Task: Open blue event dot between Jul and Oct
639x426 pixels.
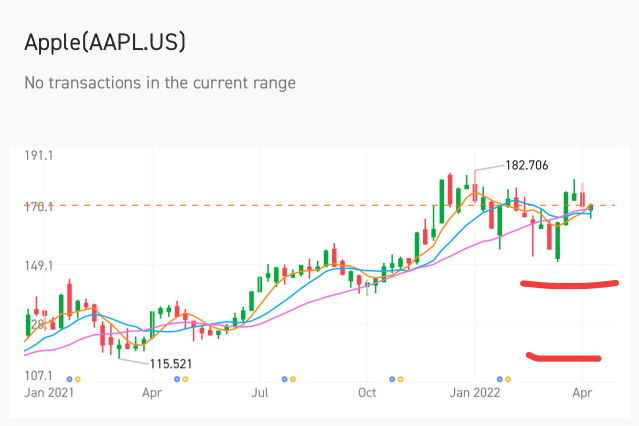Action: (284, 379)
